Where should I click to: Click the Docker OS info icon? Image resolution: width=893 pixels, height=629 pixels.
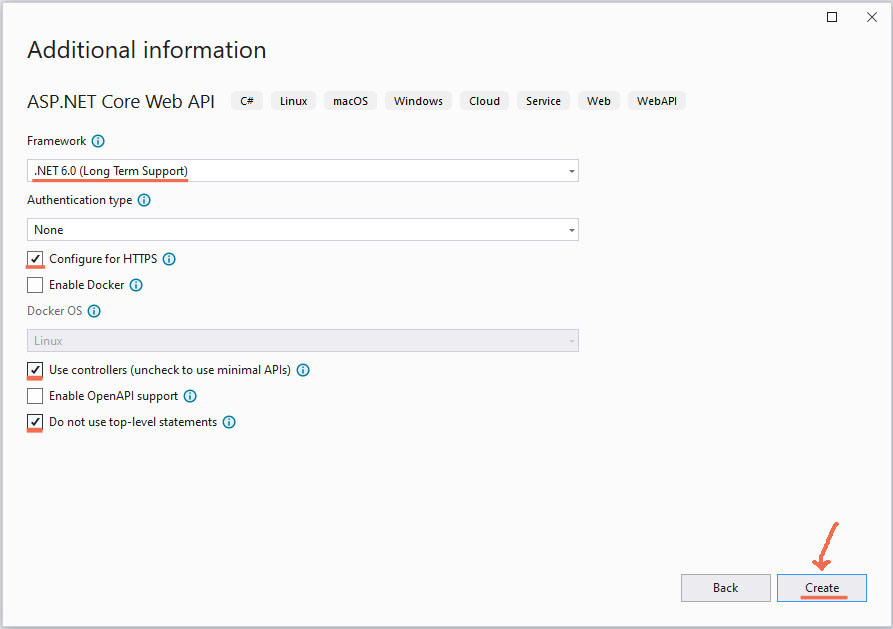pyautogui.click(x=94, y=311)
